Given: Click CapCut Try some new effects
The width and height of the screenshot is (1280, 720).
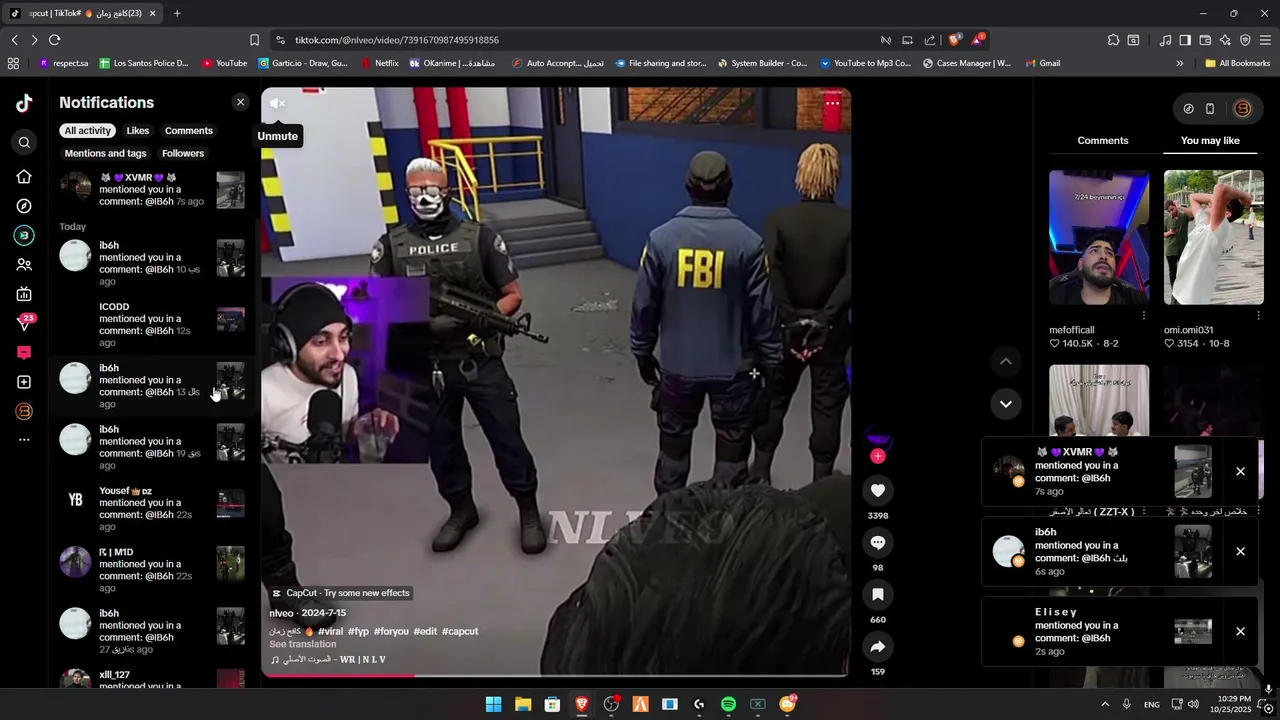Looking at the screenshot, I should tap(341, 593).
